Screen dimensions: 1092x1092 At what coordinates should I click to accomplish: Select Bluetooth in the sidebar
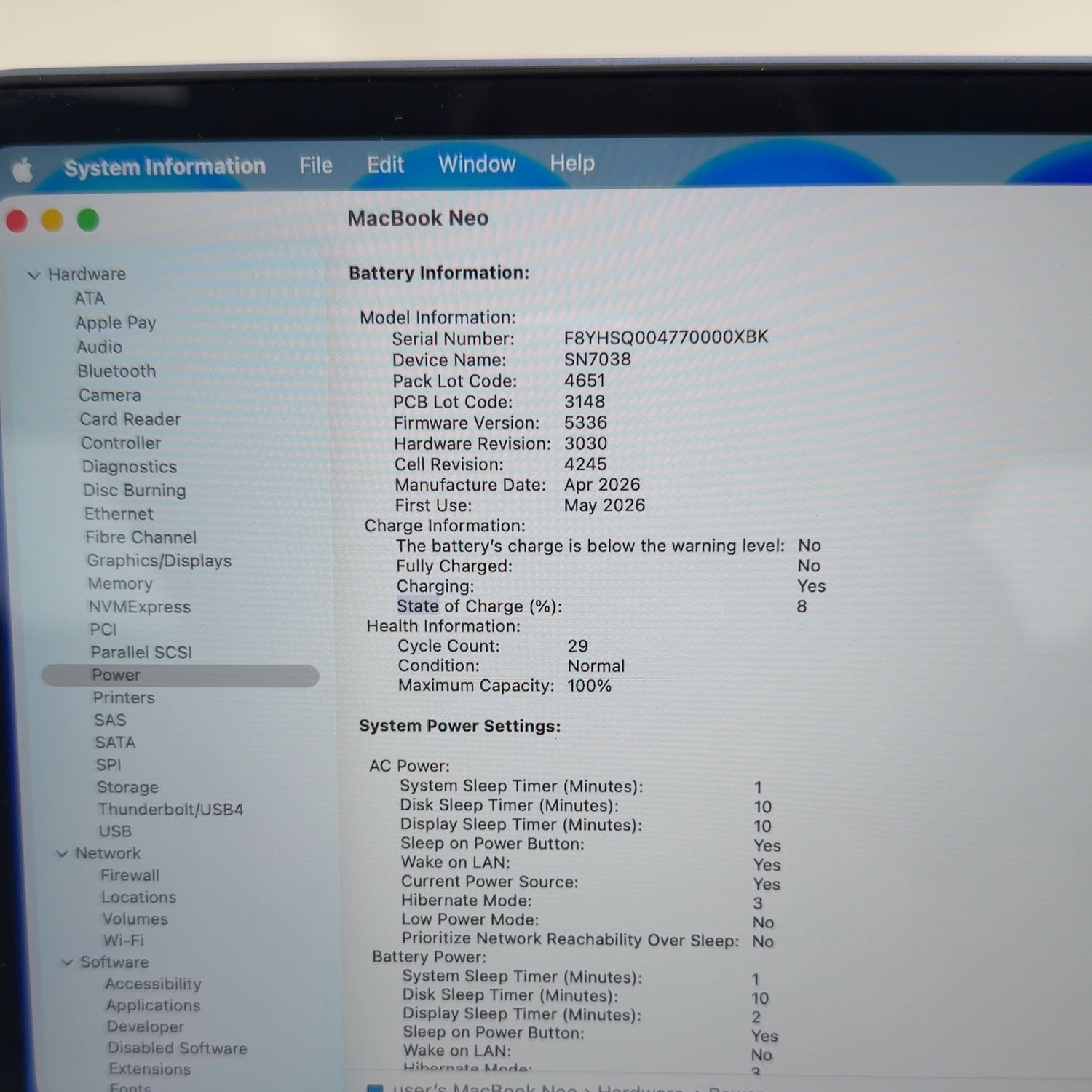click(x=116, y=371)
